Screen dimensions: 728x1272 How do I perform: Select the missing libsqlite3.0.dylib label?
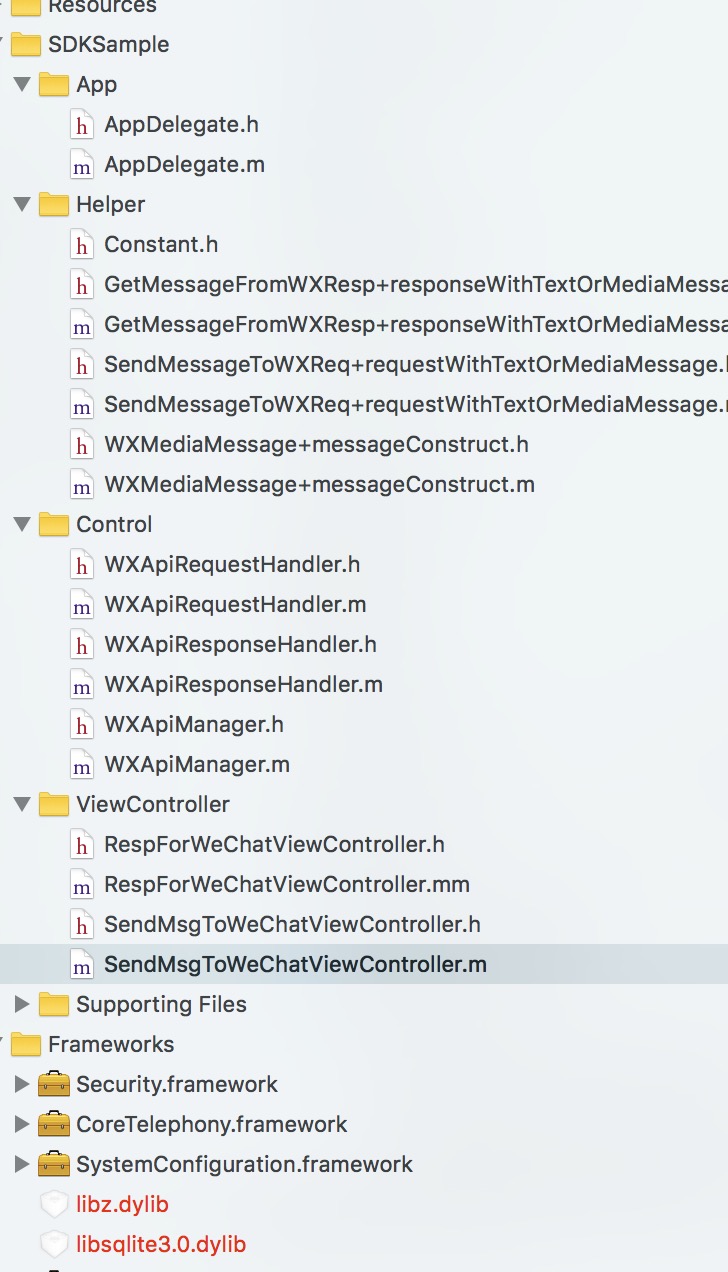[161, 1245]
